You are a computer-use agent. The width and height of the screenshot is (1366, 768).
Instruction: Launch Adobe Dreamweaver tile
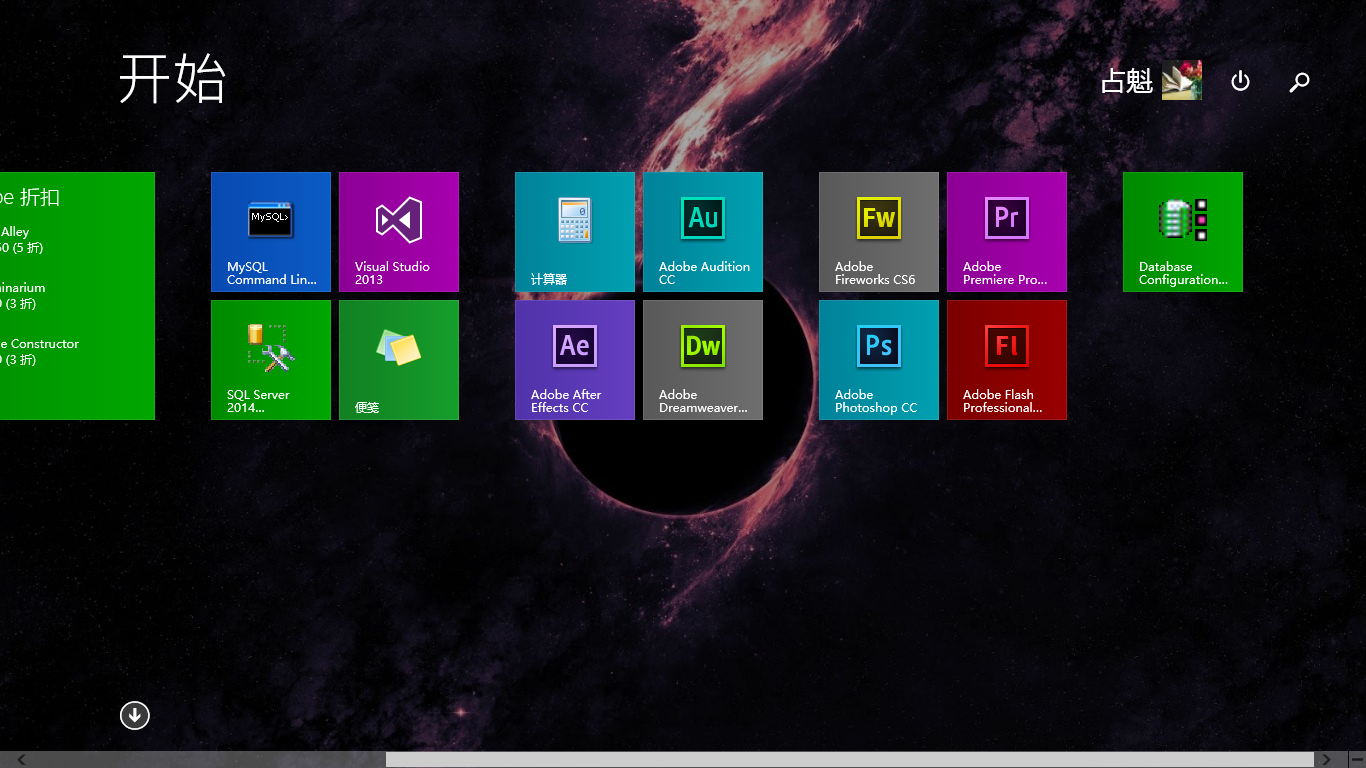tap(703, 360)
